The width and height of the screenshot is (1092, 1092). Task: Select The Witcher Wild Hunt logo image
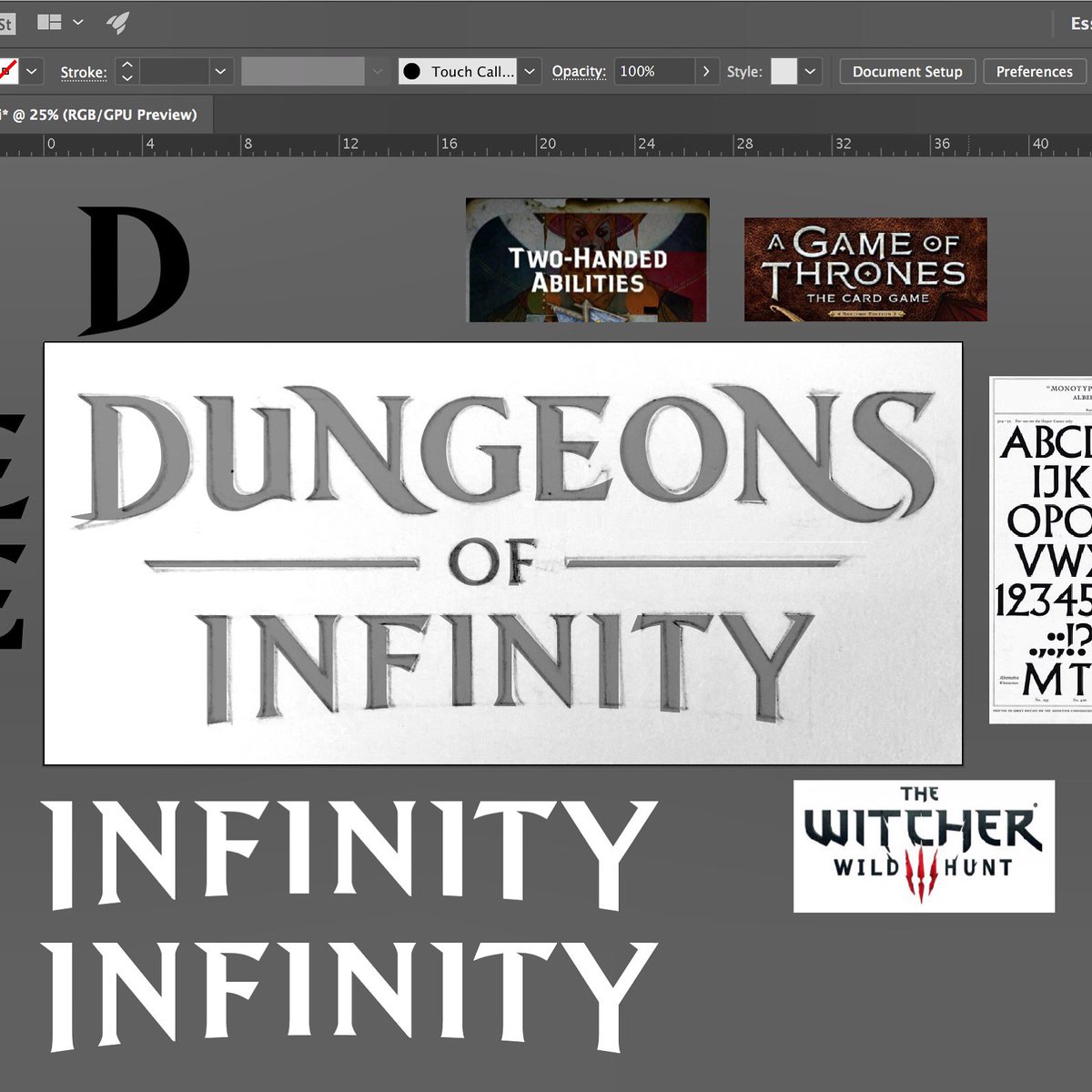(x=924, y=846)
